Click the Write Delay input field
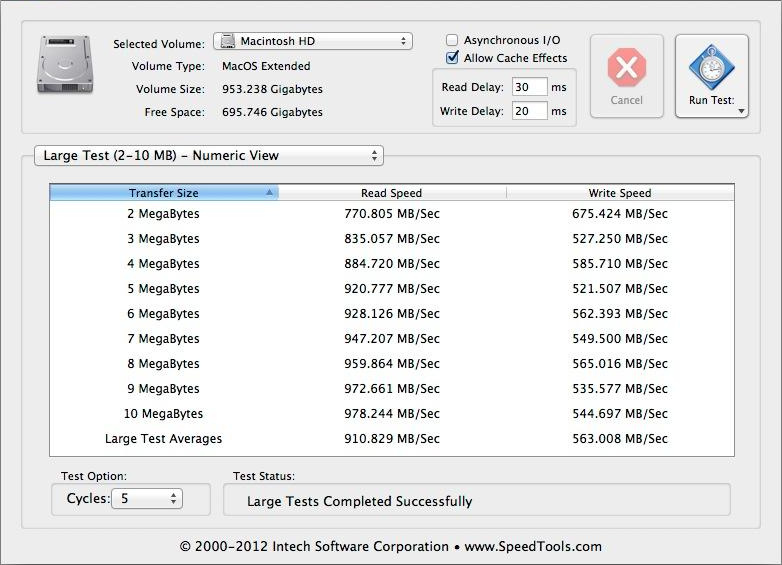Screen dimensions: 782x565 click(530, 111)
